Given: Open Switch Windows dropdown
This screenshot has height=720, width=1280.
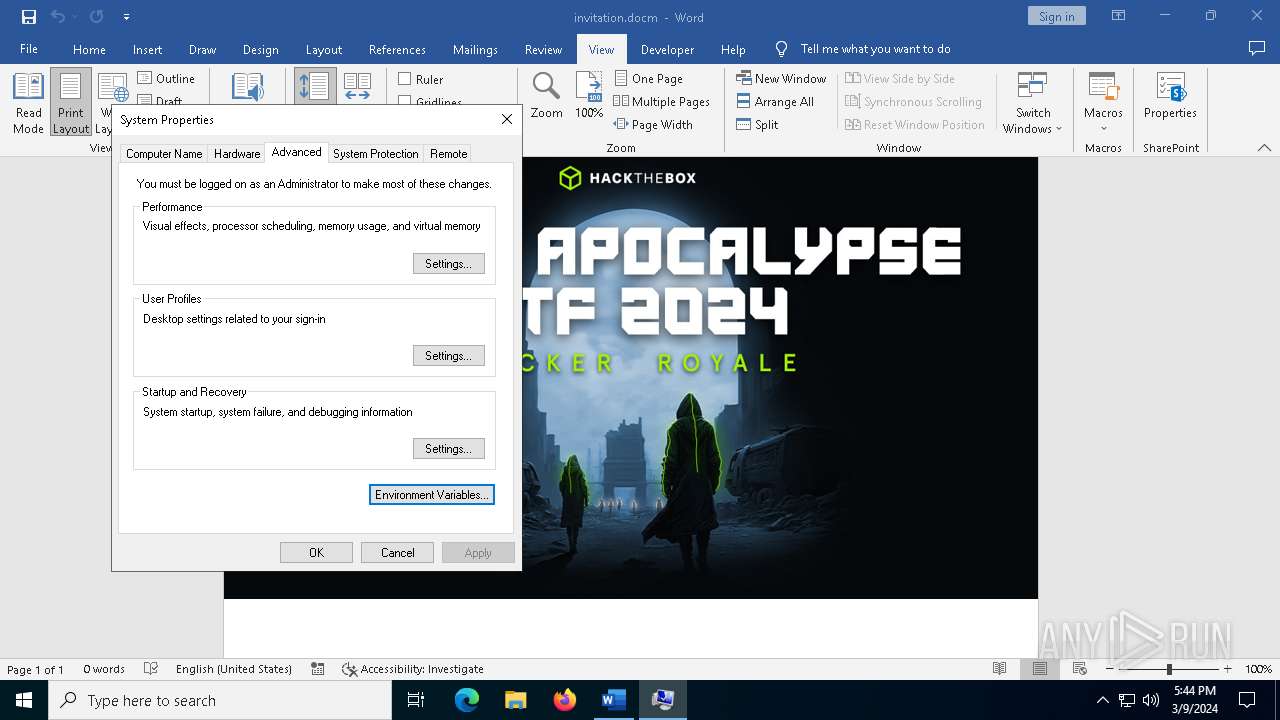Looking at the screenshot, I should click(1033, 102).
